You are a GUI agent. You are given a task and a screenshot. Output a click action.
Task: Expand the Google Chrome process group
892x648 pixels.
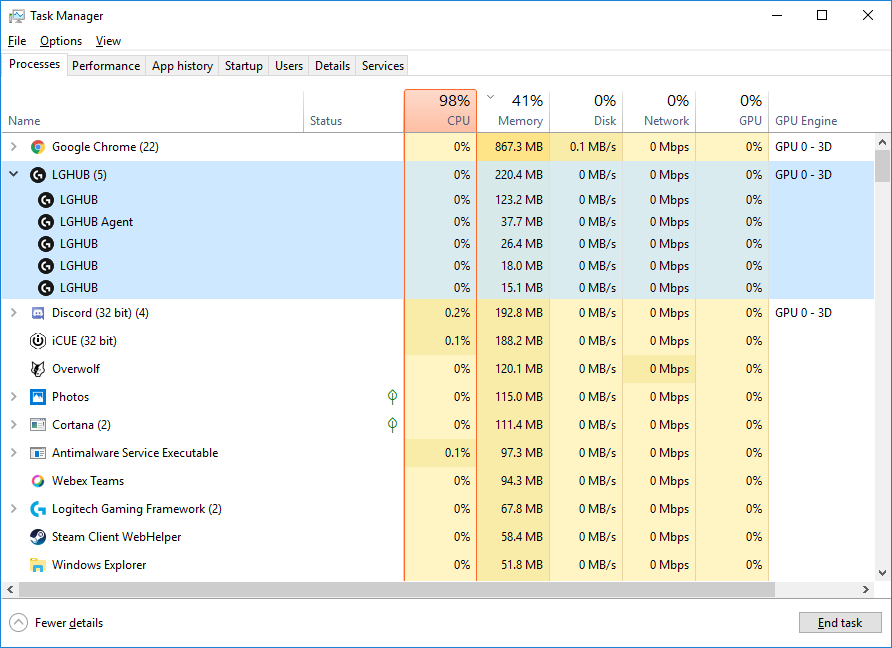(13, 147)
